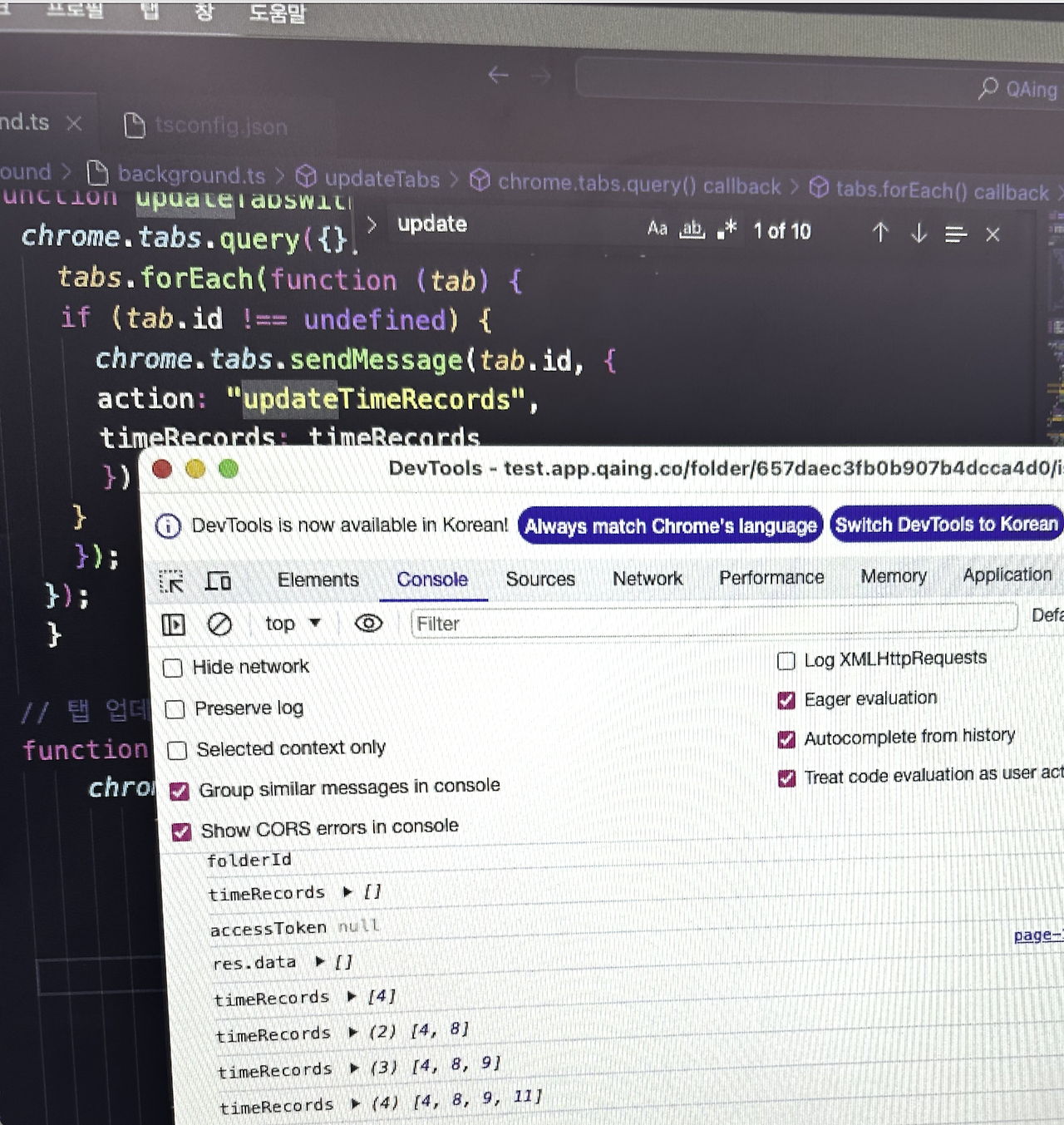Viewport: 1064px width, 1125px height.
Task: Enable 'Selected context only' checkbox
Action: (x=177, y=751)
